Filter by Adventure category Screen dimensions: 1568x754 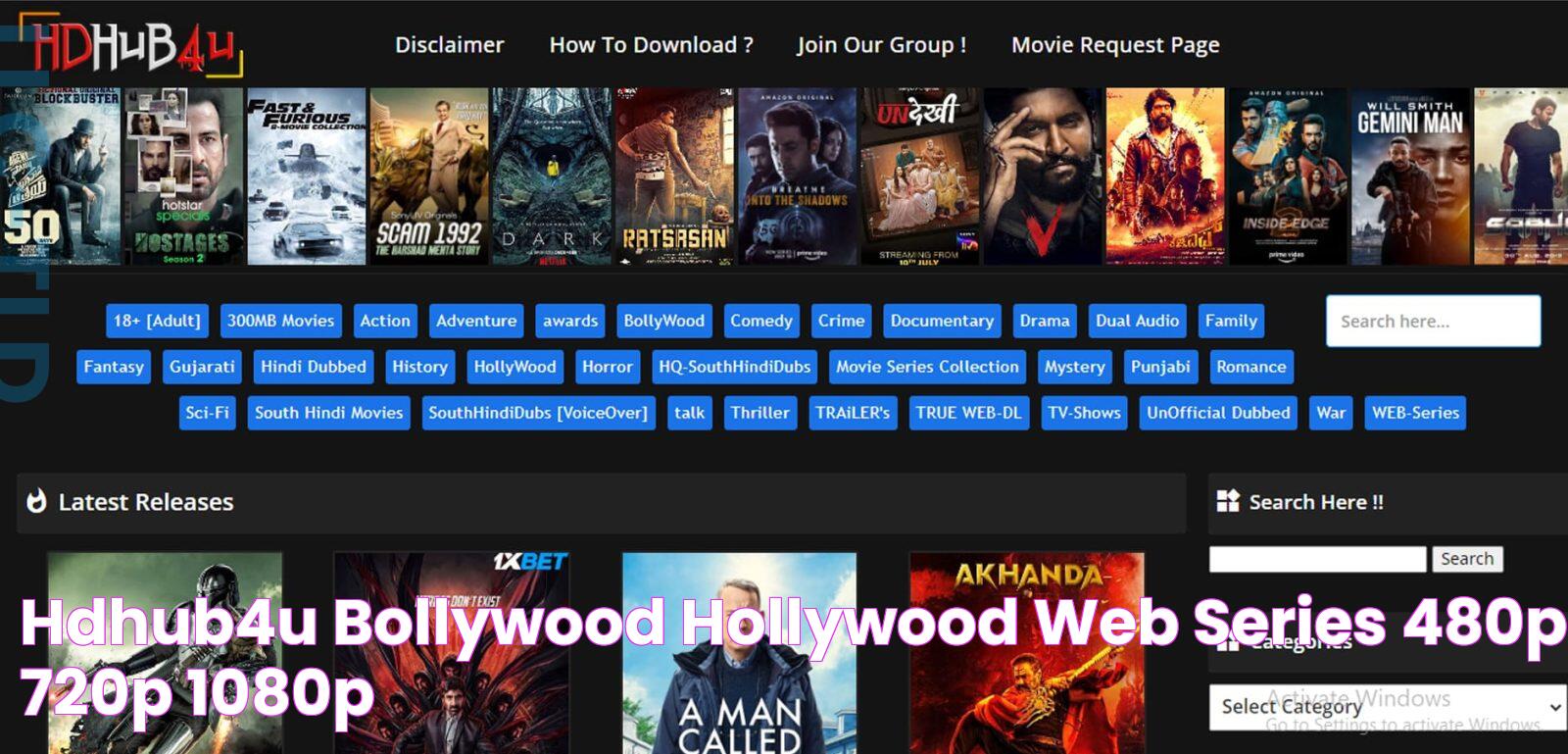click(476, 321)
